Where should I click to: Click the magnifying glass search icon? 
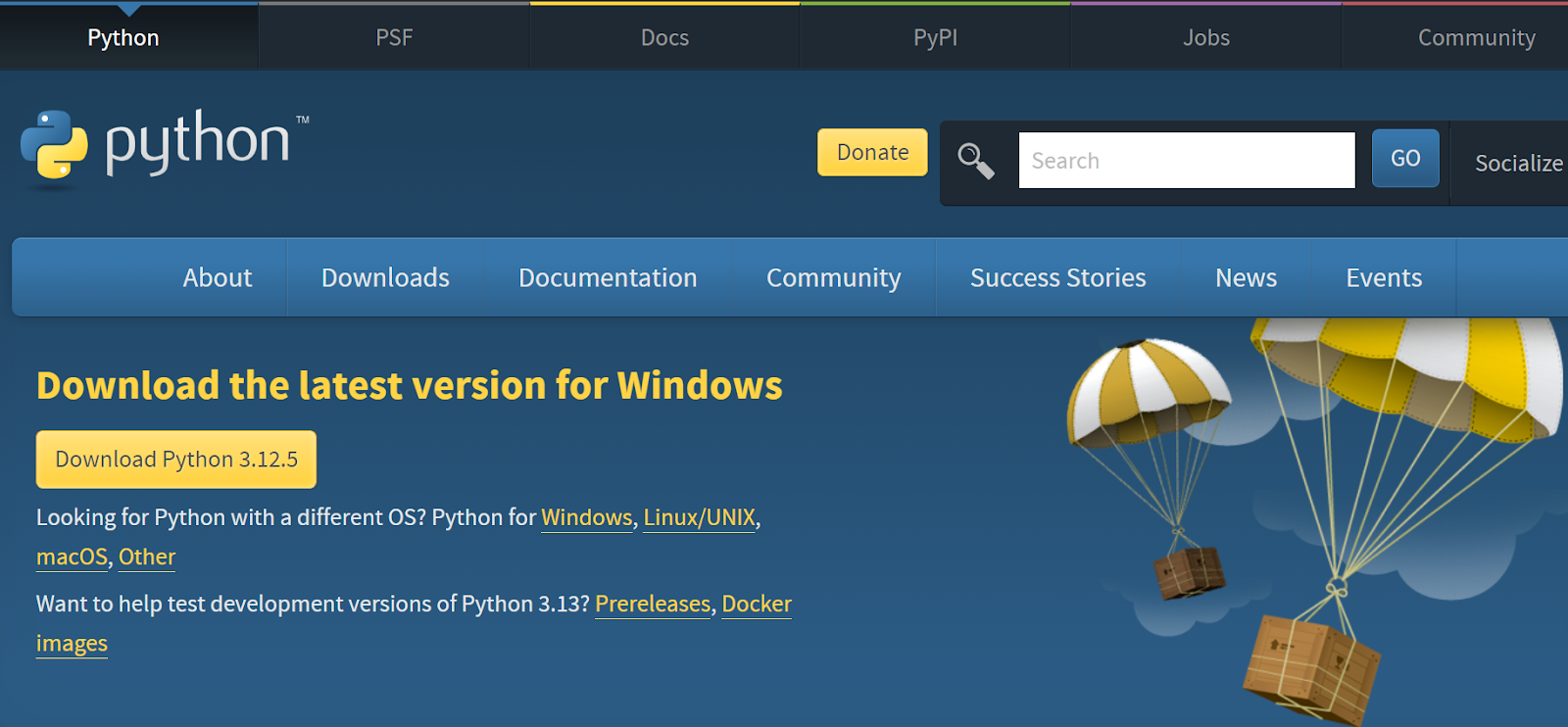[976, 161]
